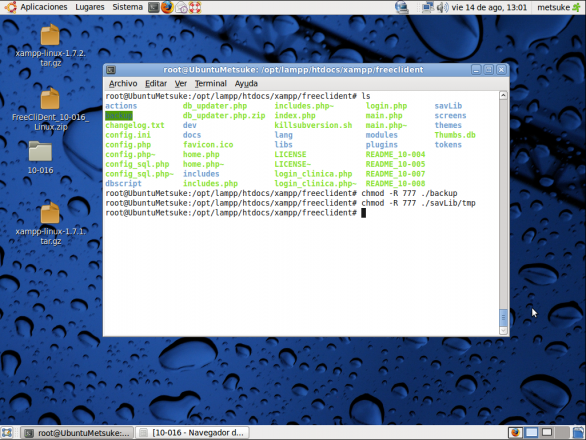Switch to the 10-016 Navegador taskbar window
Viewport: 586px width, 440px height.
[x=192, y=433]
